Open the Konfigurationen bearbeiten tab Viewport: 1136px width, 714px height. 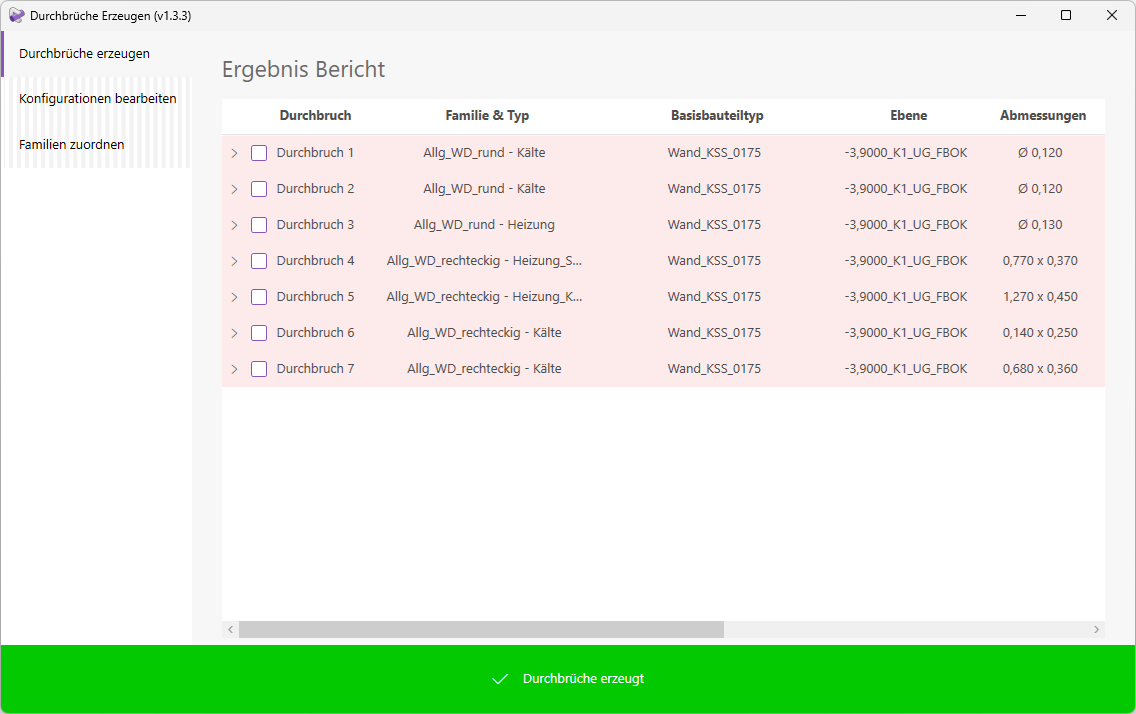[x=97, y=99]
